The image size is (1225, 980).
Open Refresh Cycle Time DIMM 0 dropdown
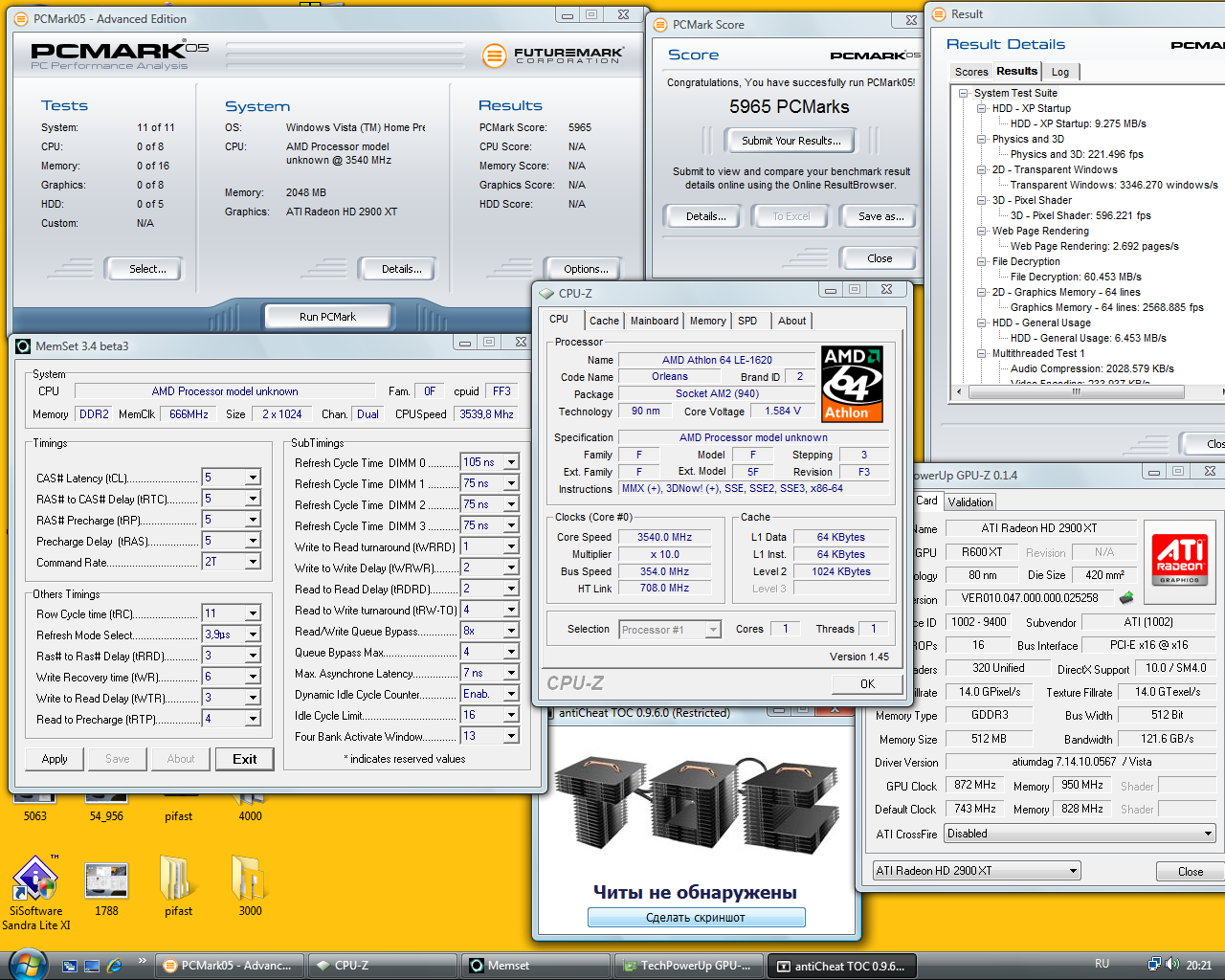click(511, 462)
